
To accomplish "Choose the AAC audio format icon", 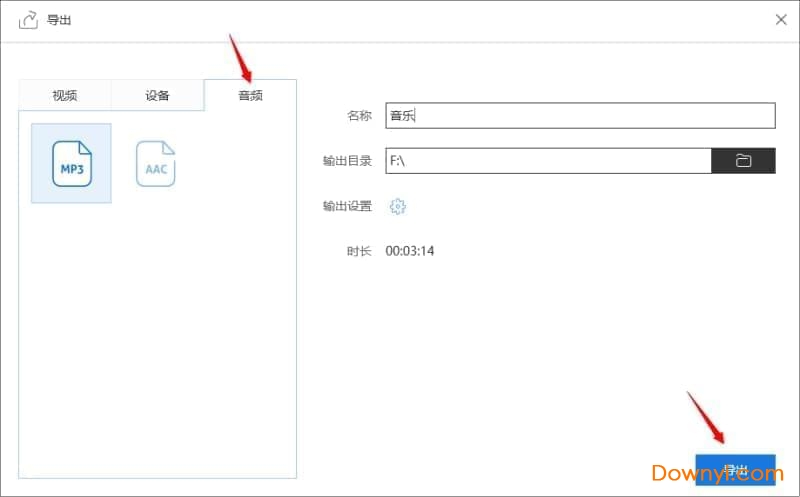I will click(x=155, y=164).
